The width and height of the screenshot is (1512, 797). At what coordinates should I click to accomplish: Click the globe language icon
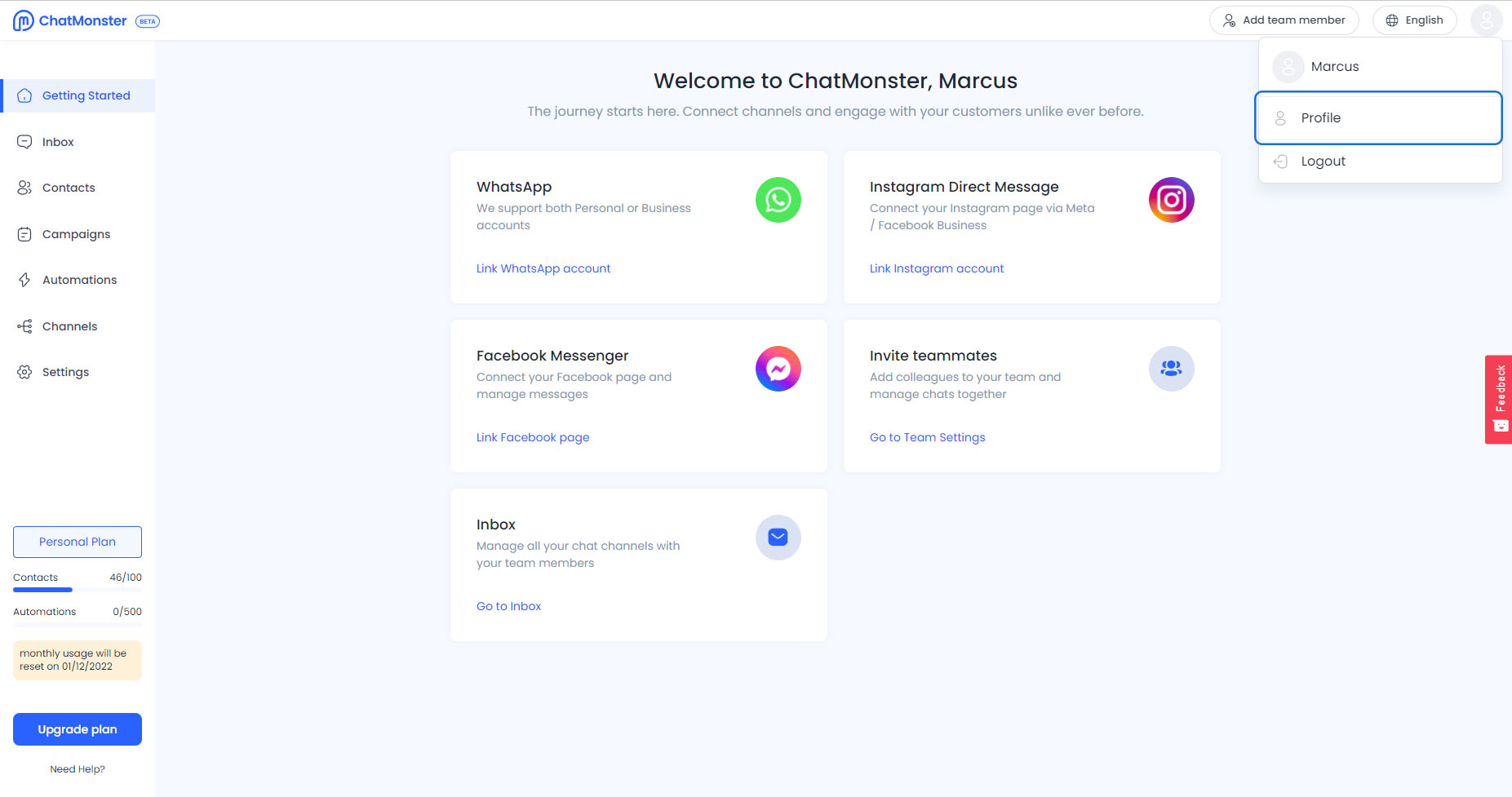(1392, 20)
